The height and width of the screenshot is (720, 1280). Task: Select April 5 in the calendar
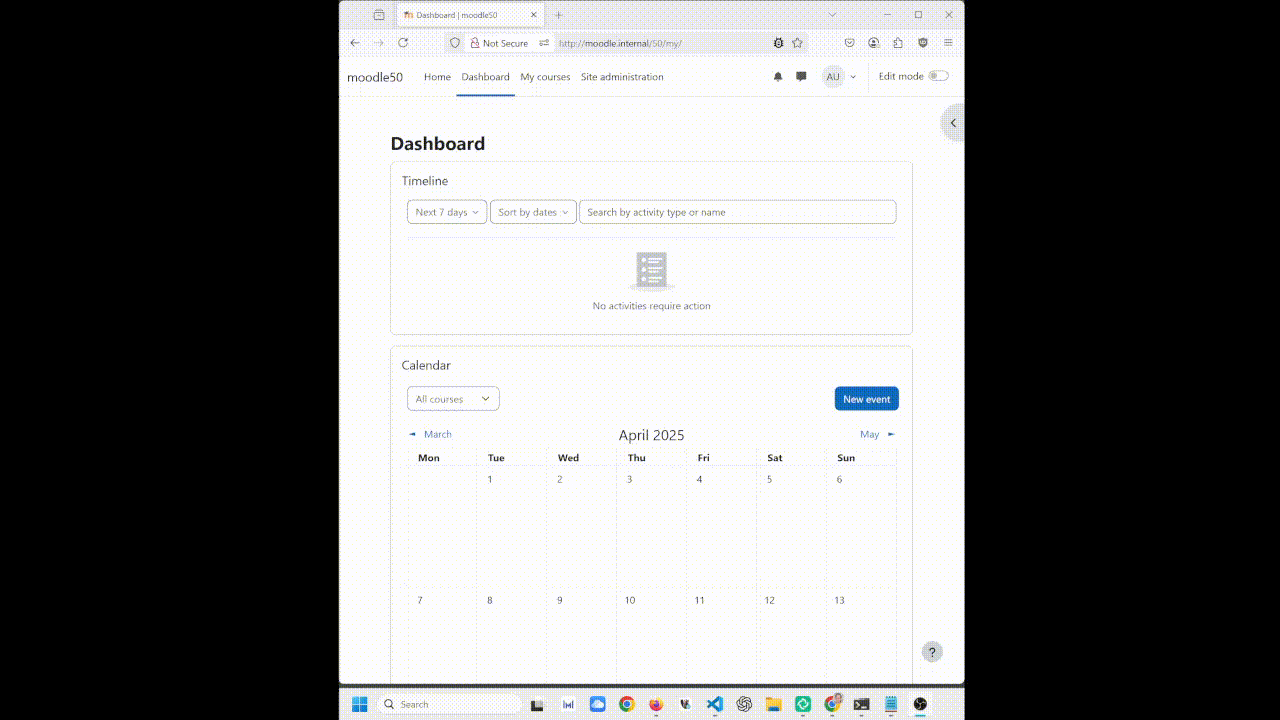tap(769, 479)
